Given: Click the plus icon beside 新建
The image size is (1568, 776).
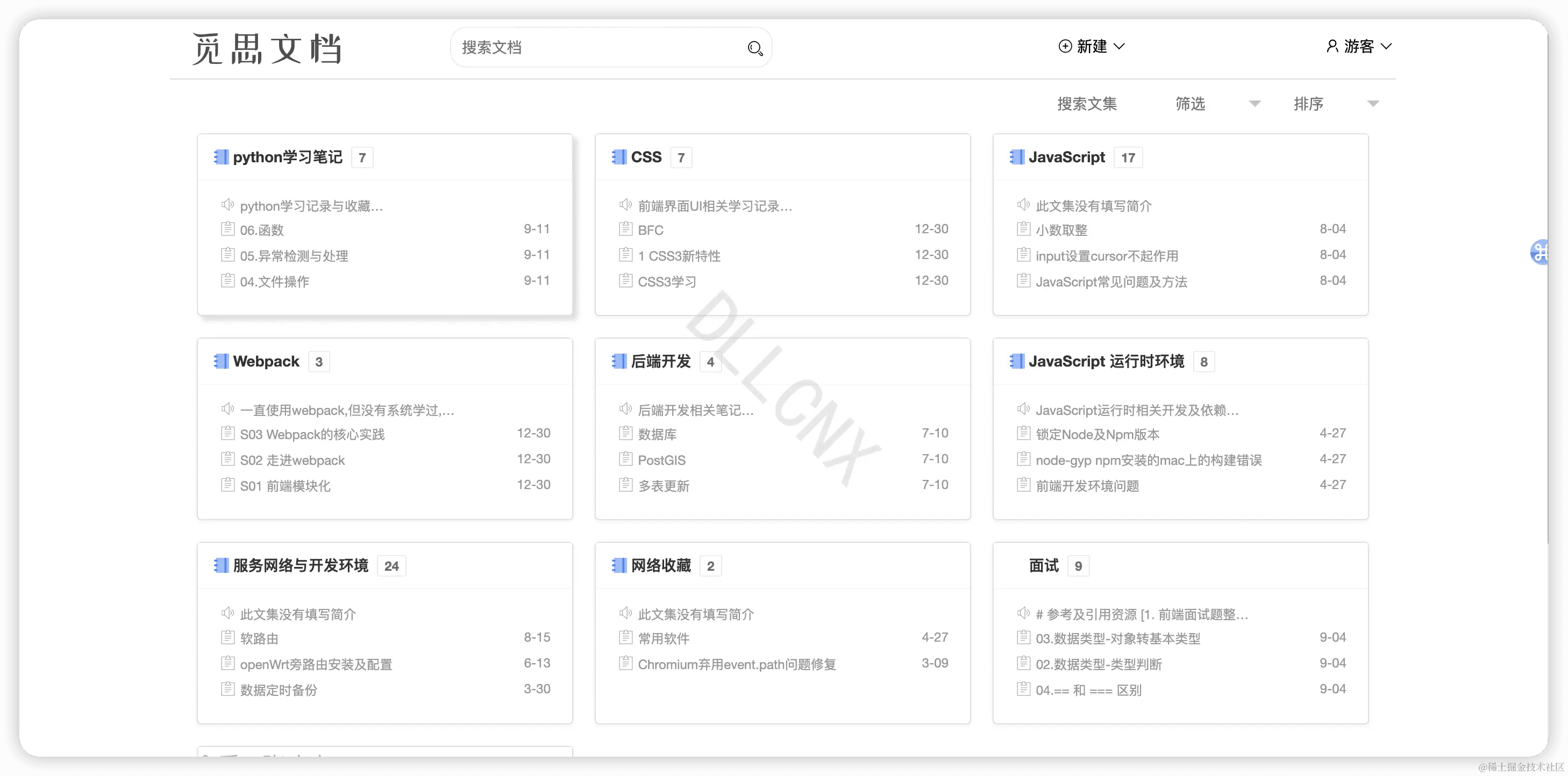Looking at the screenshot, I should [1065, 46].
